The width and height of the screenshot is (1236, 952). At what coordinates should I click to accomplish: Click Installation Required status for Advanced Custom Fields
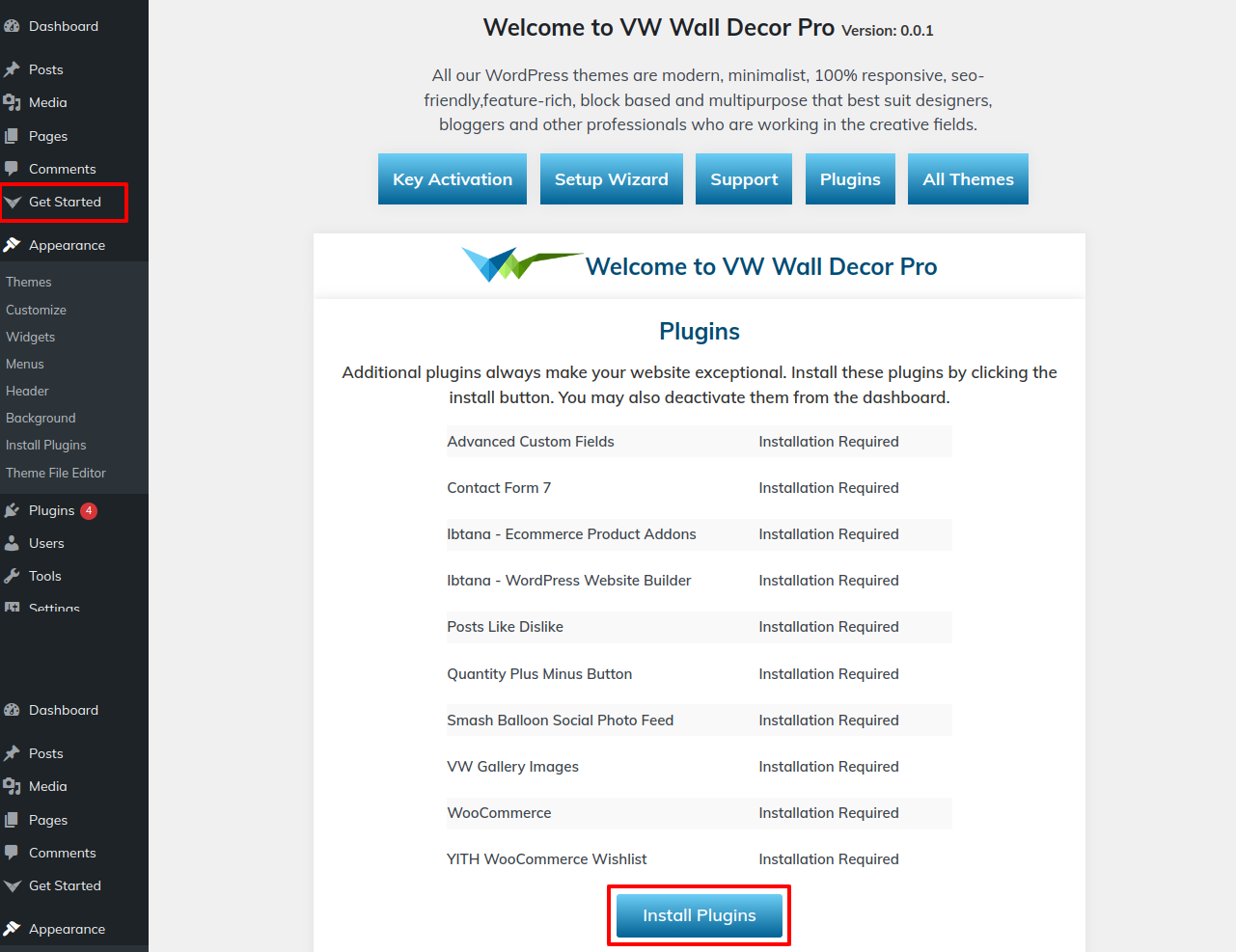coord(829,442)
